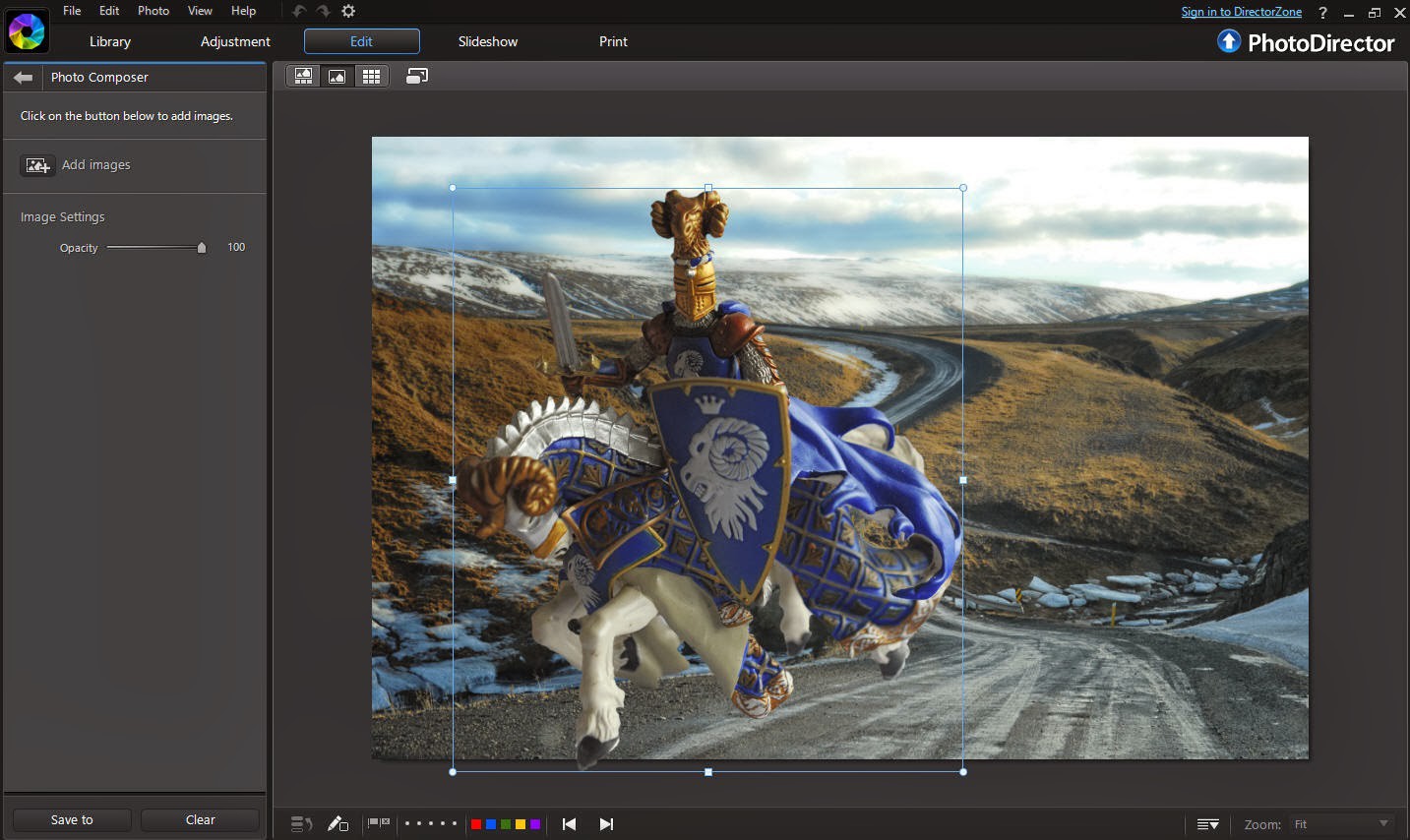Switch to browser grid view mode

coord(371,77)
